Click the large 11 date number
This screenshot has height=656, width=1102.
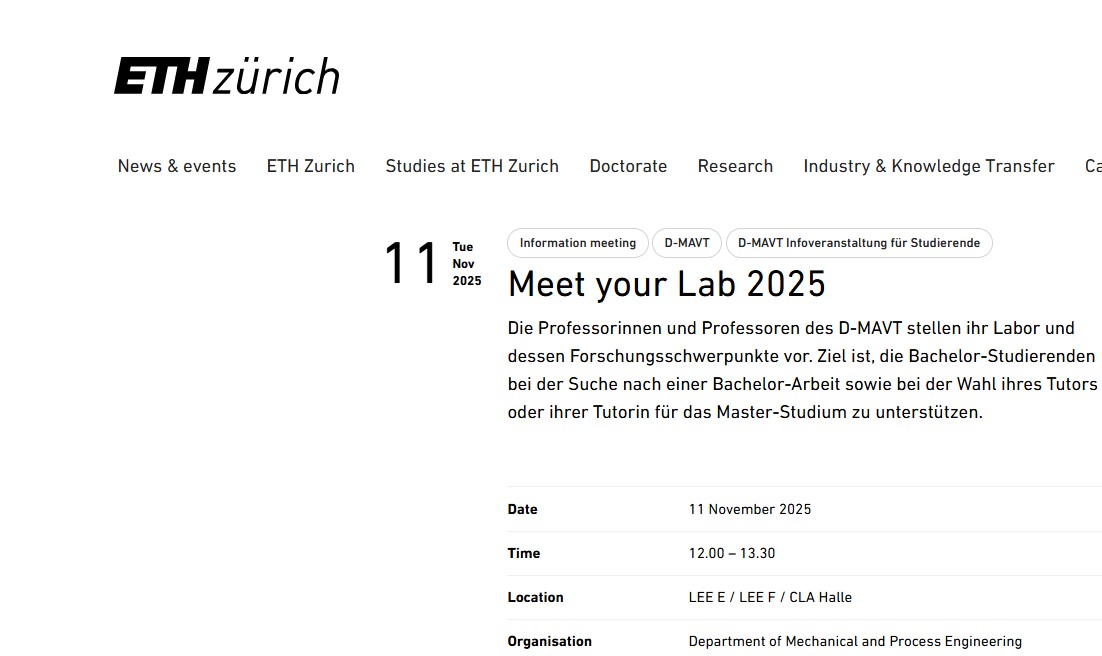[x=412, y=265]
